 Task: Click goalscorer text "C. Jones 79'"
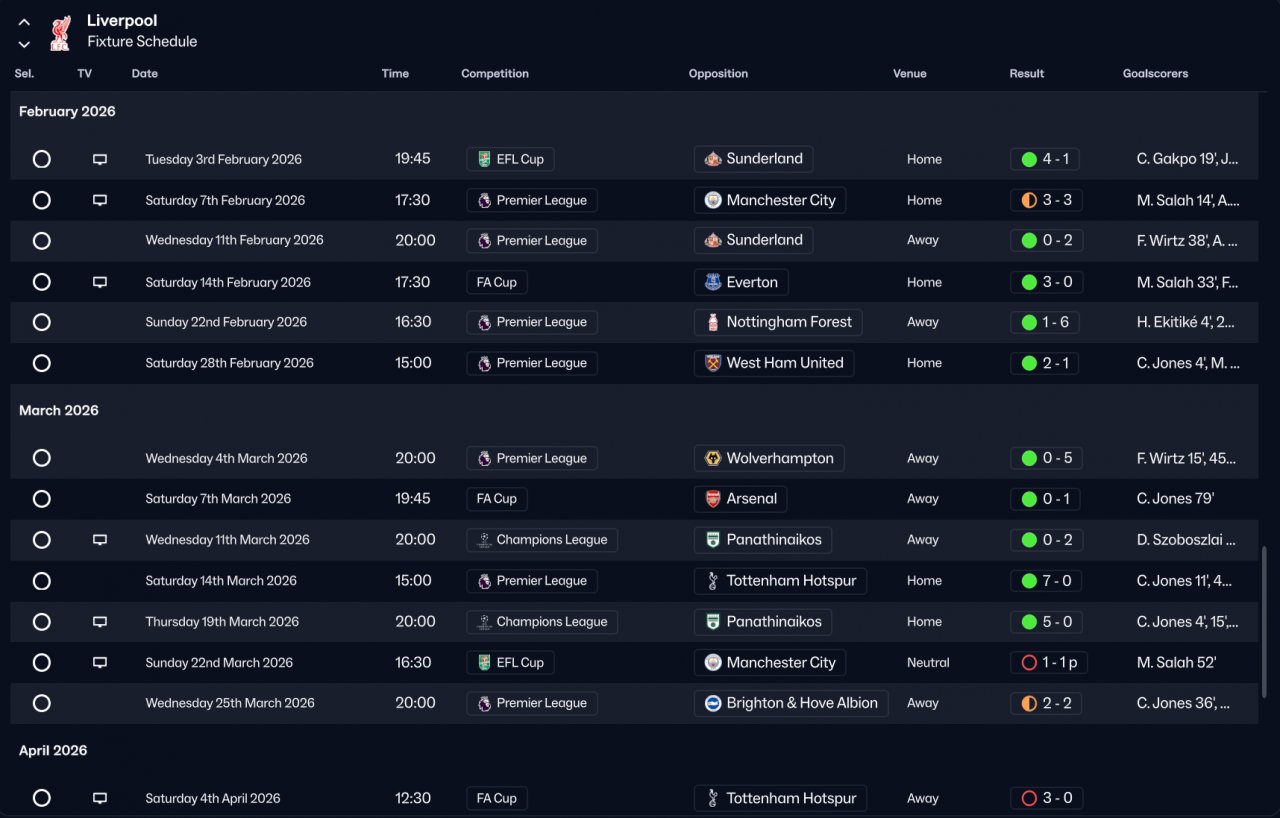(1175, 499)
